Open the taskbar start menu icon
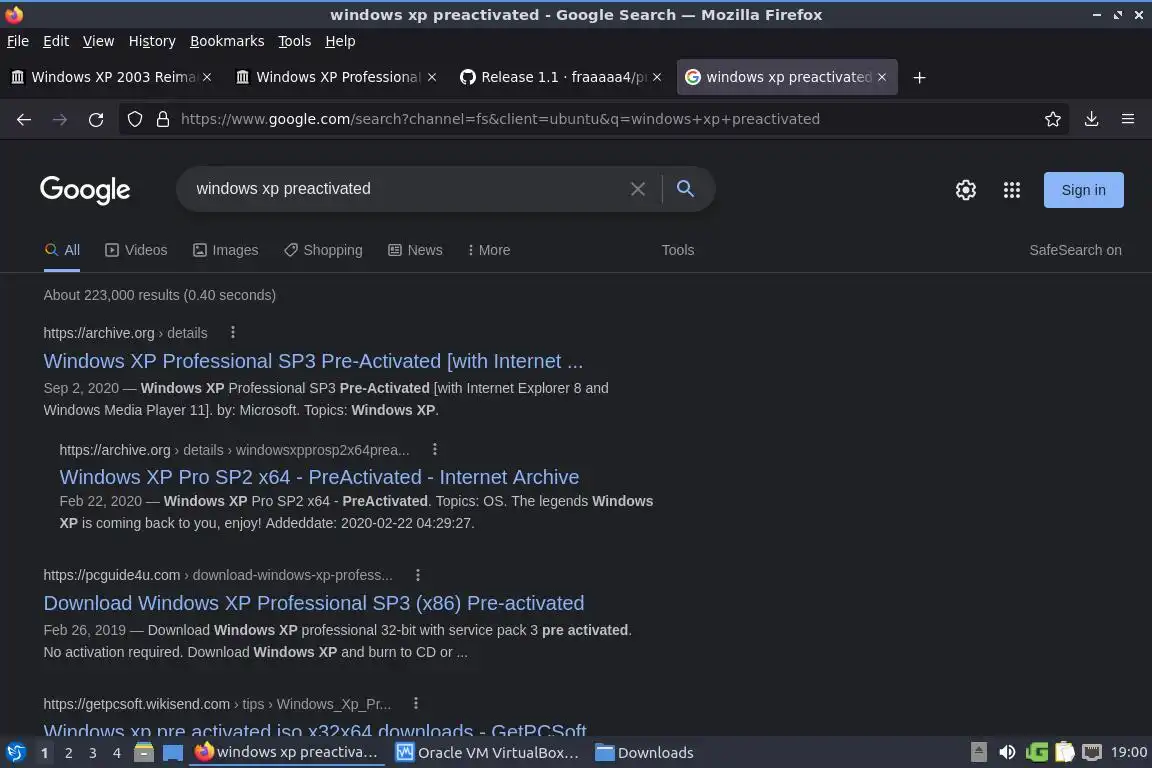Image resolution: width=1152 pixels, height=768 pixels. (x=15, y=753)
